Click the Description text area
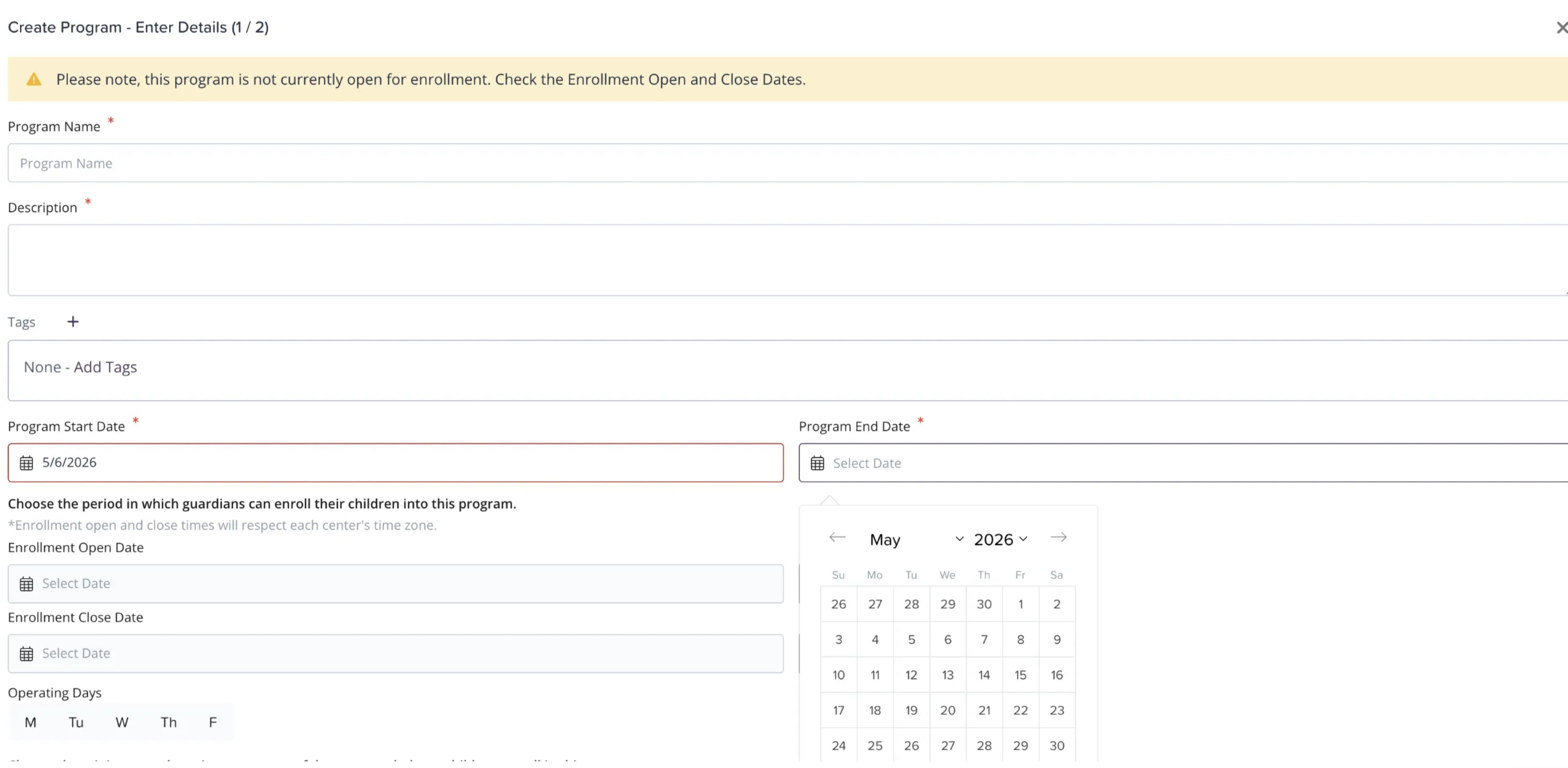 pos(785,260)
